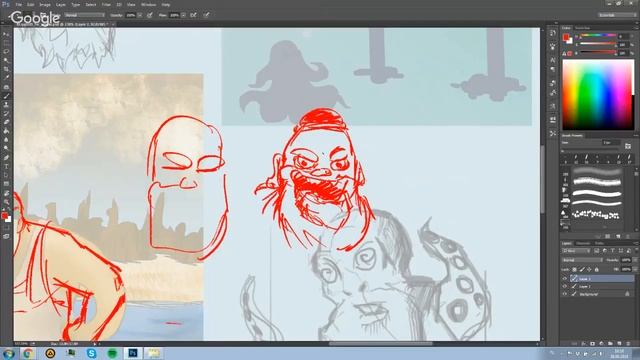Toggle lock all

(x=597, y=269)
